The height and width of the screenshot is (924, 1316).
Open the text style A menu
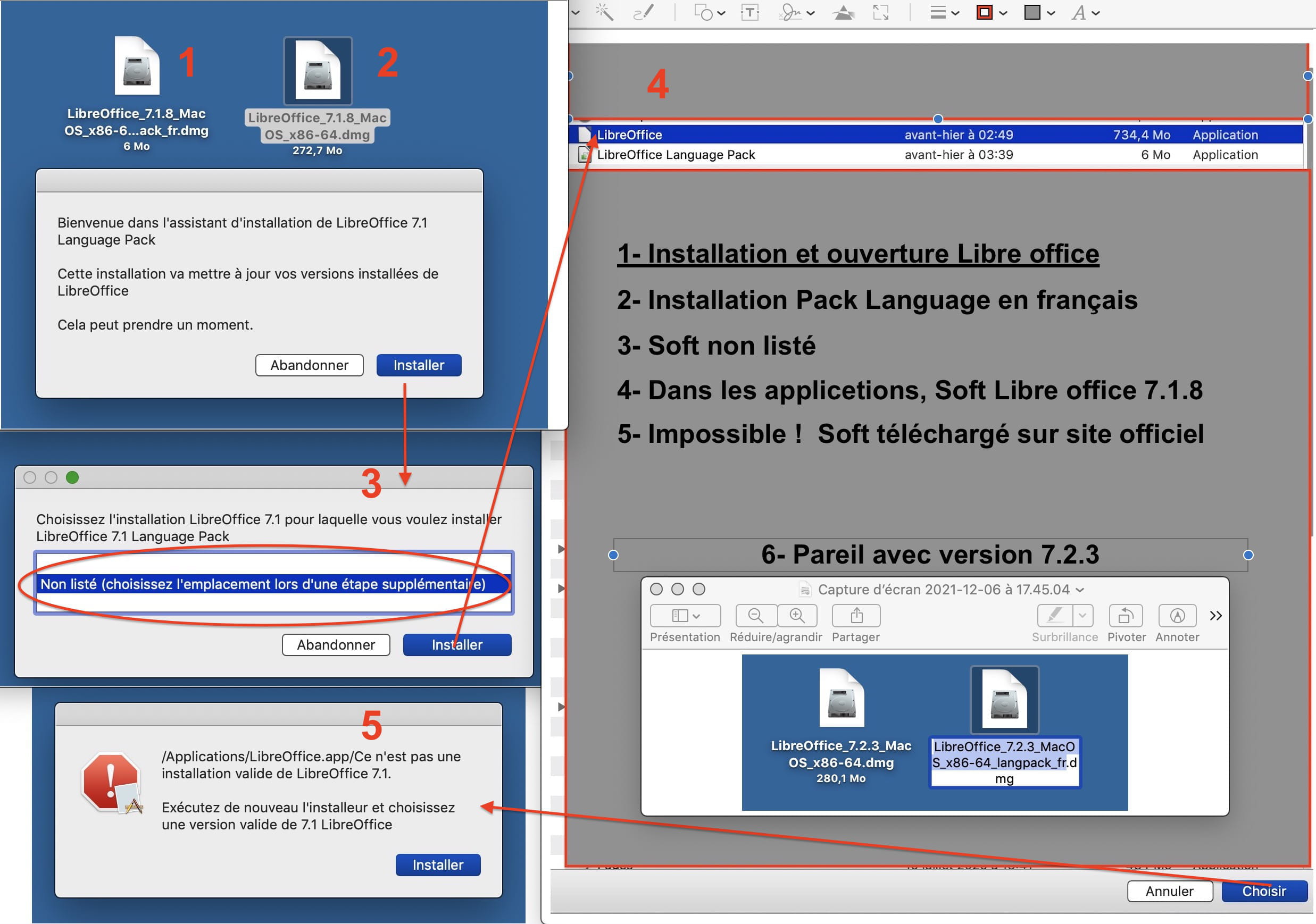click(1086, 12)
